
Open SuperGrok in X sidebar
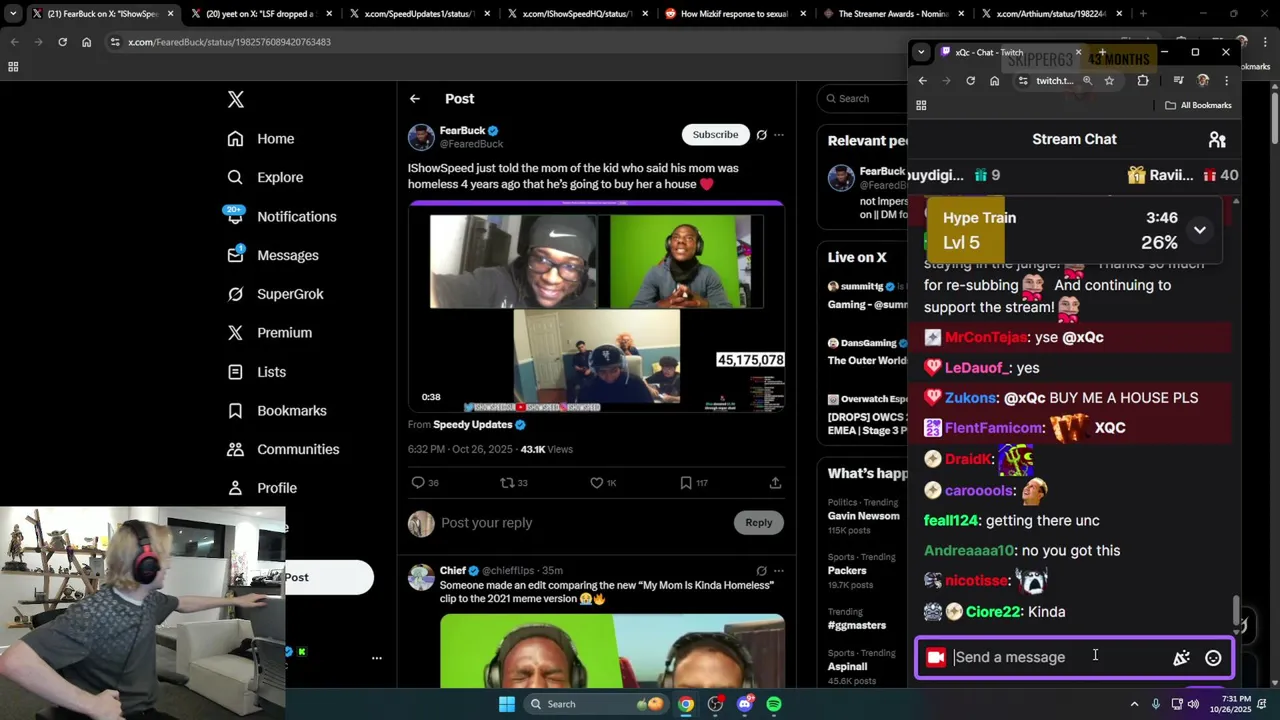tap(274, 294)
